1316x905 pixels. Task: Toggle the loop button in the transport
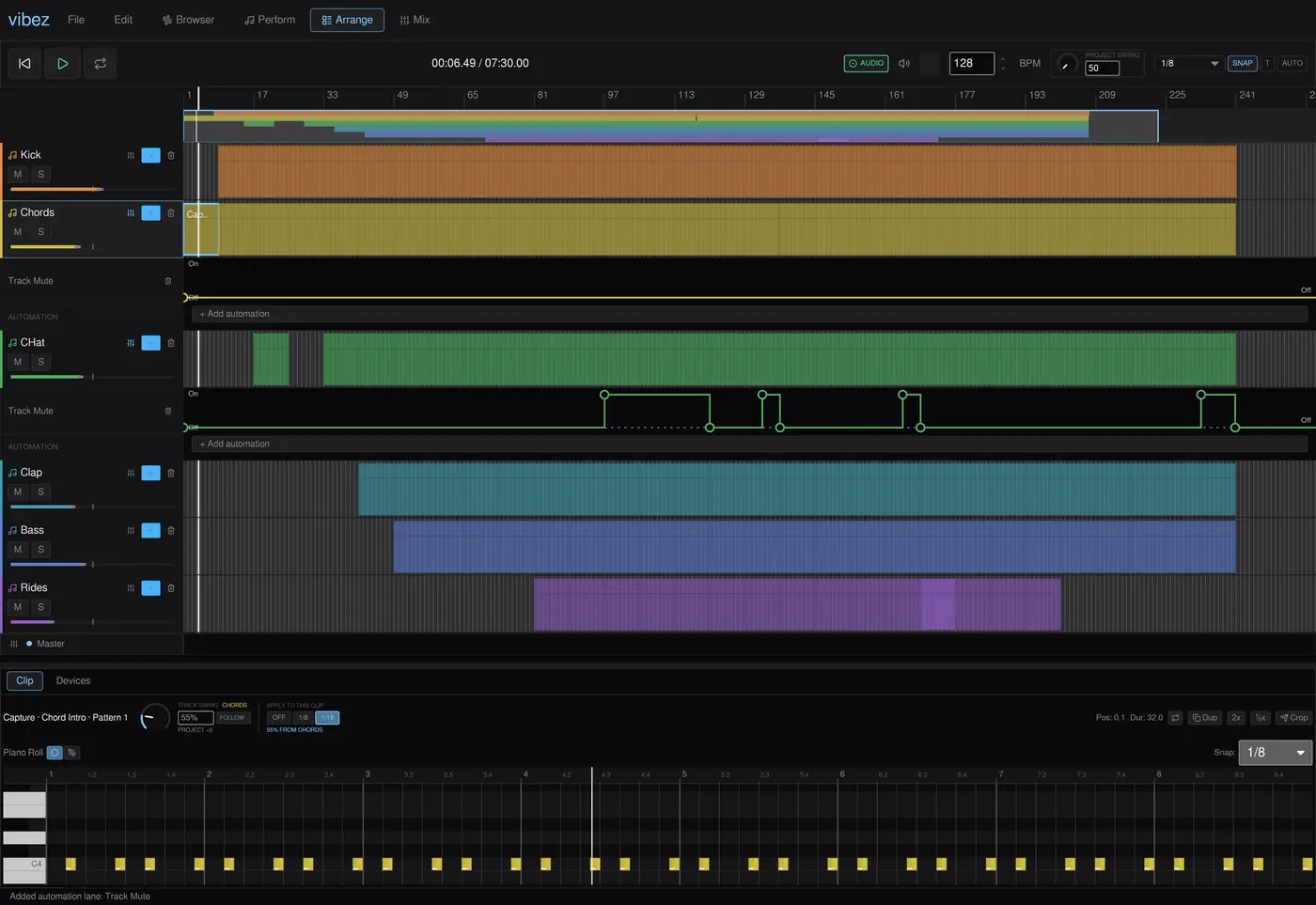point(100,64)
